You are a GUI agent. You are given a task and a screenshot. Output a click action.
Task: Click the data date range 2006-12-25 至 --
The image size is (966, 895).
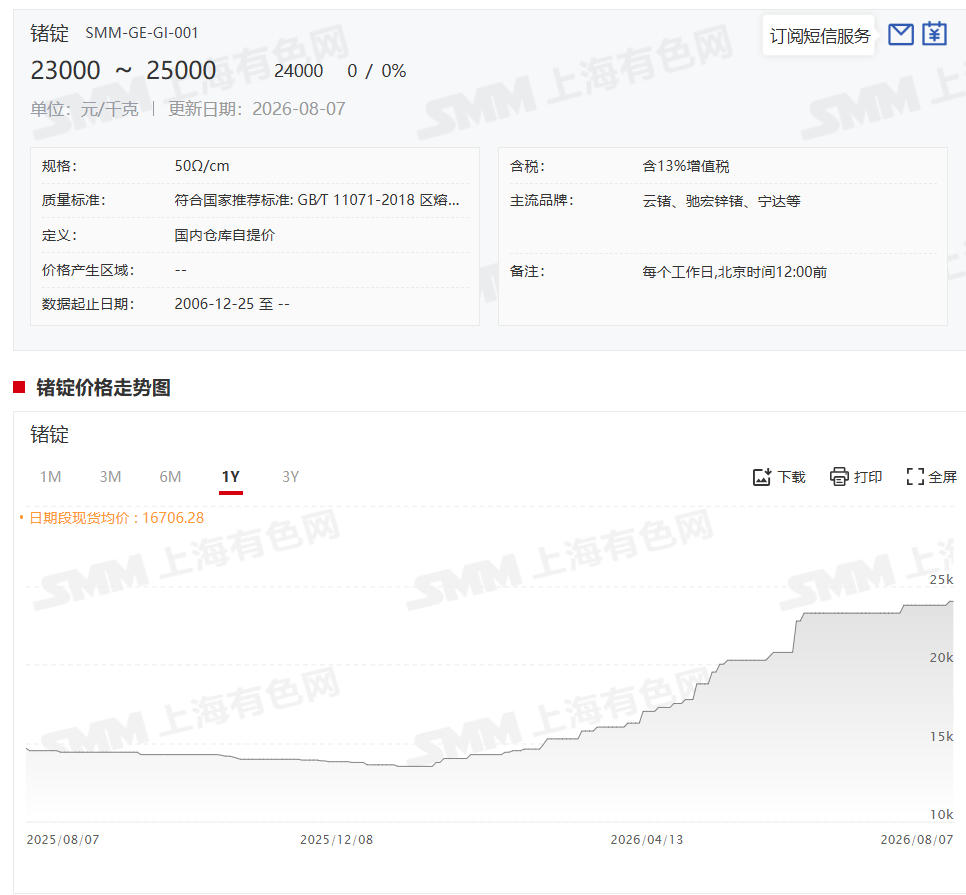232,304
